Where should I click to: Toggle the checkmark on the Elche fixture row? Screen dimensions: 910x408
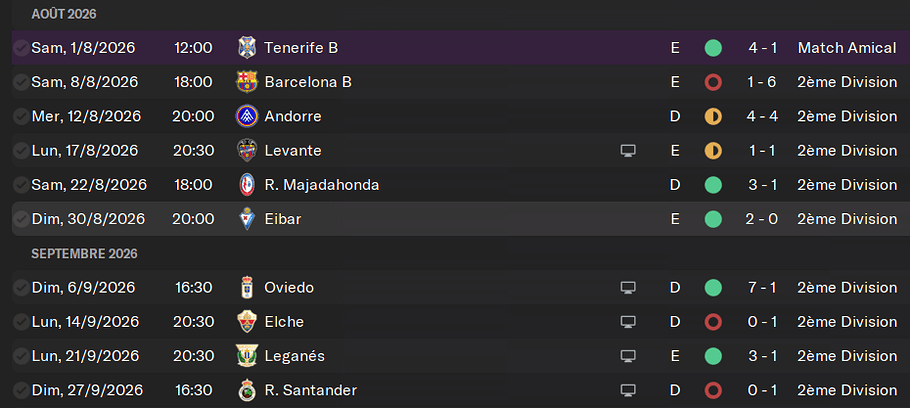point(21,322)
